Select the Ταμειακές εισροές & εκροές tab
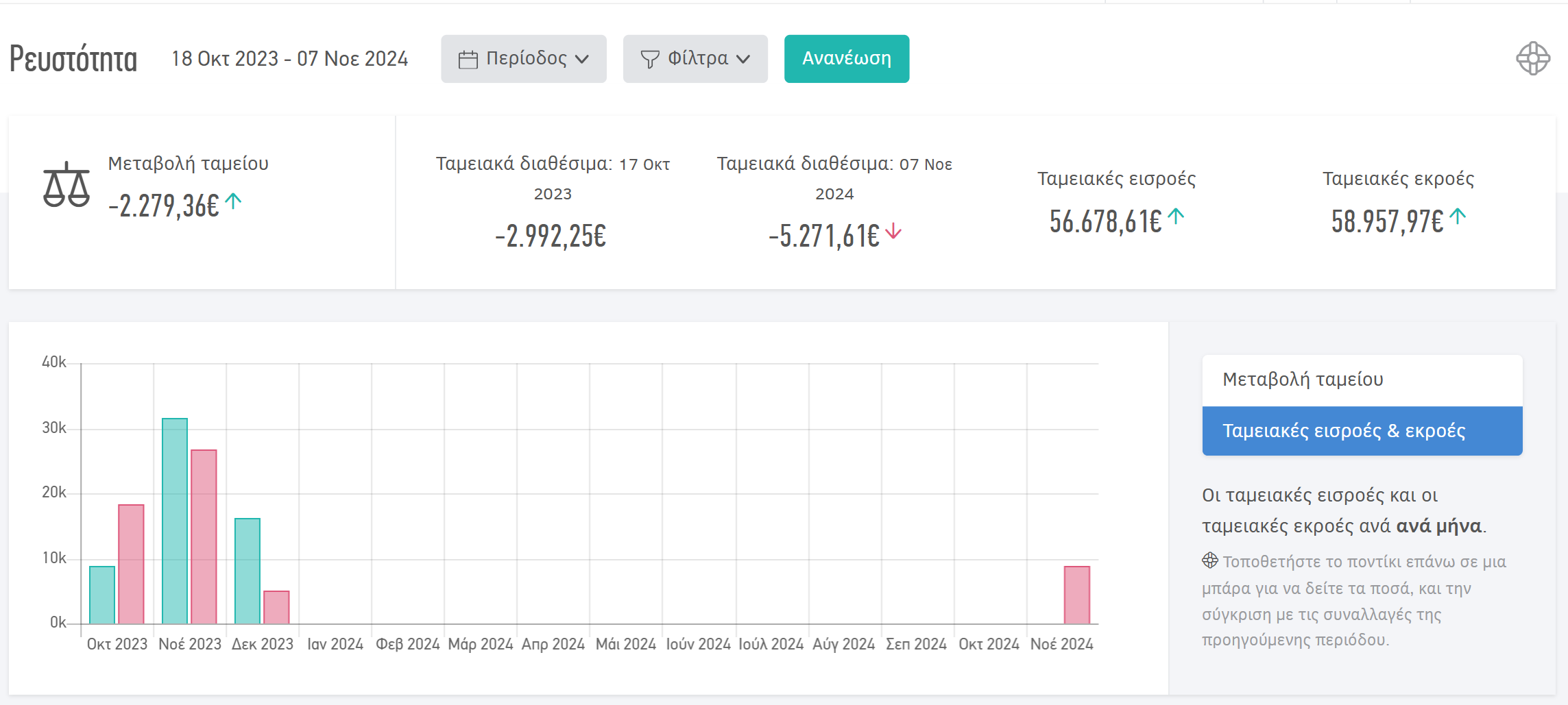 coord(1362,431)
